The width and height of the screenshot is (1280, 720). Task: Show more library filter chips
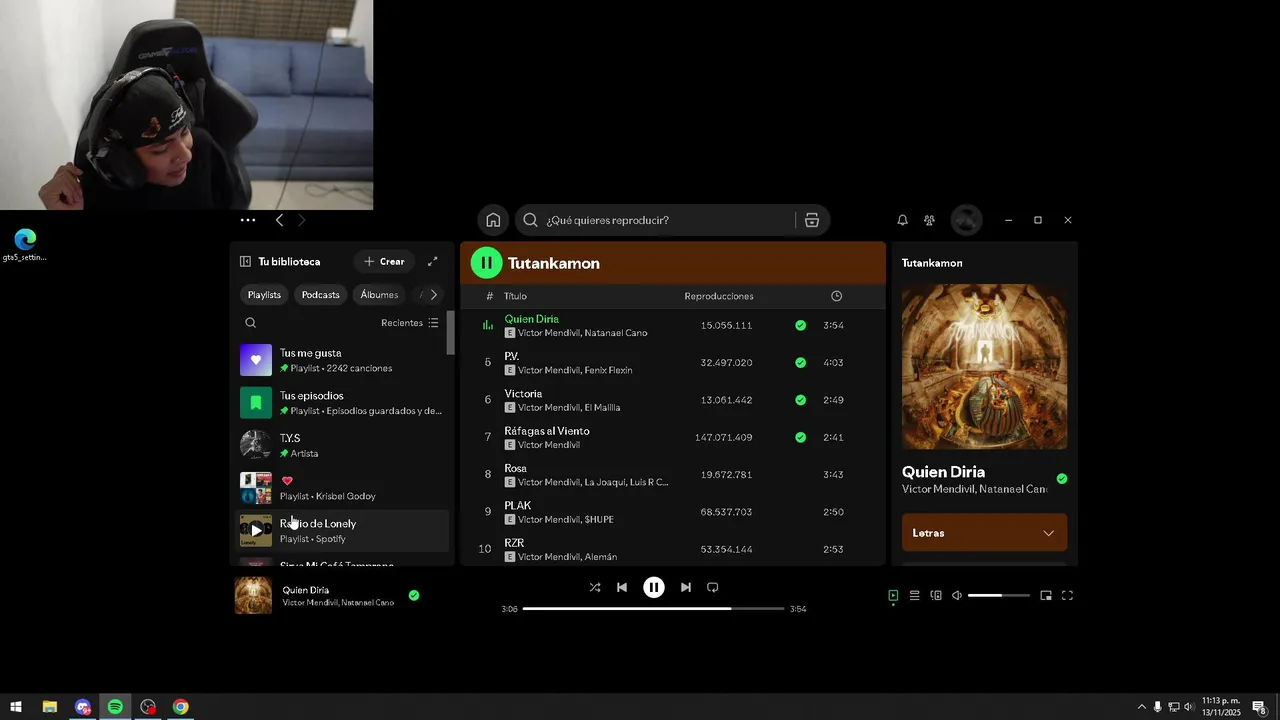pos(433,295)
